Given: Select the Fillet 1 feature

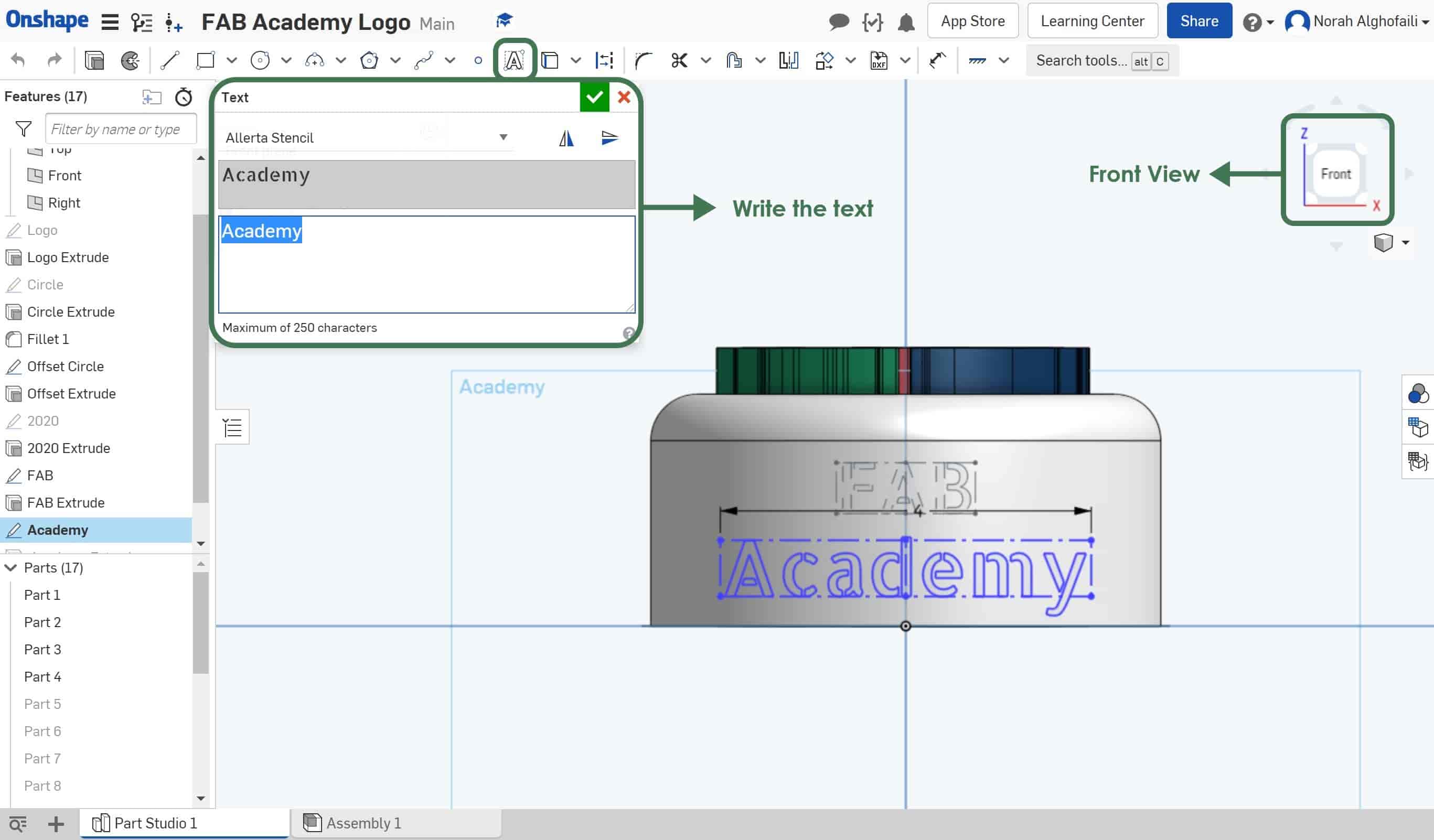Looking at the screenshot, I should [48, 339].
